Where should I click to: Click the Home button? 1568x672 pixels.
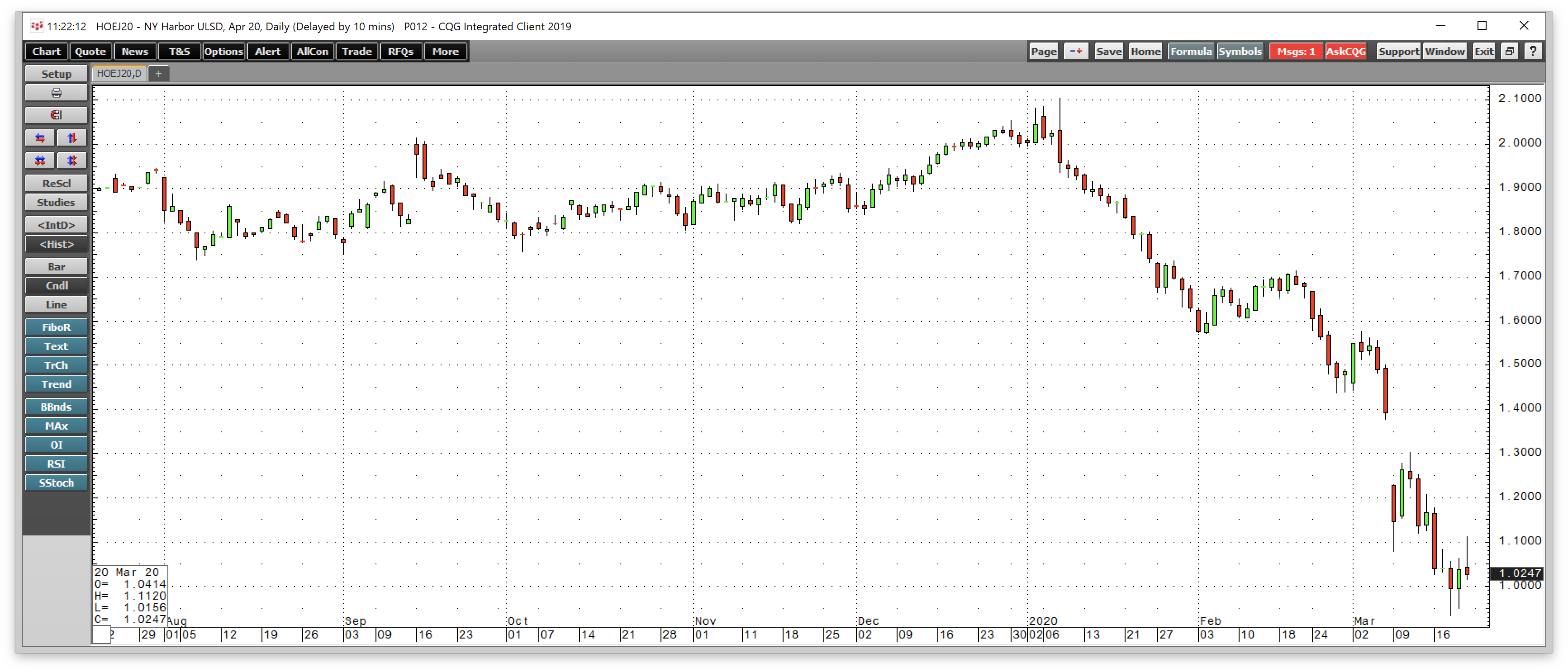[x=1145, y=51]
